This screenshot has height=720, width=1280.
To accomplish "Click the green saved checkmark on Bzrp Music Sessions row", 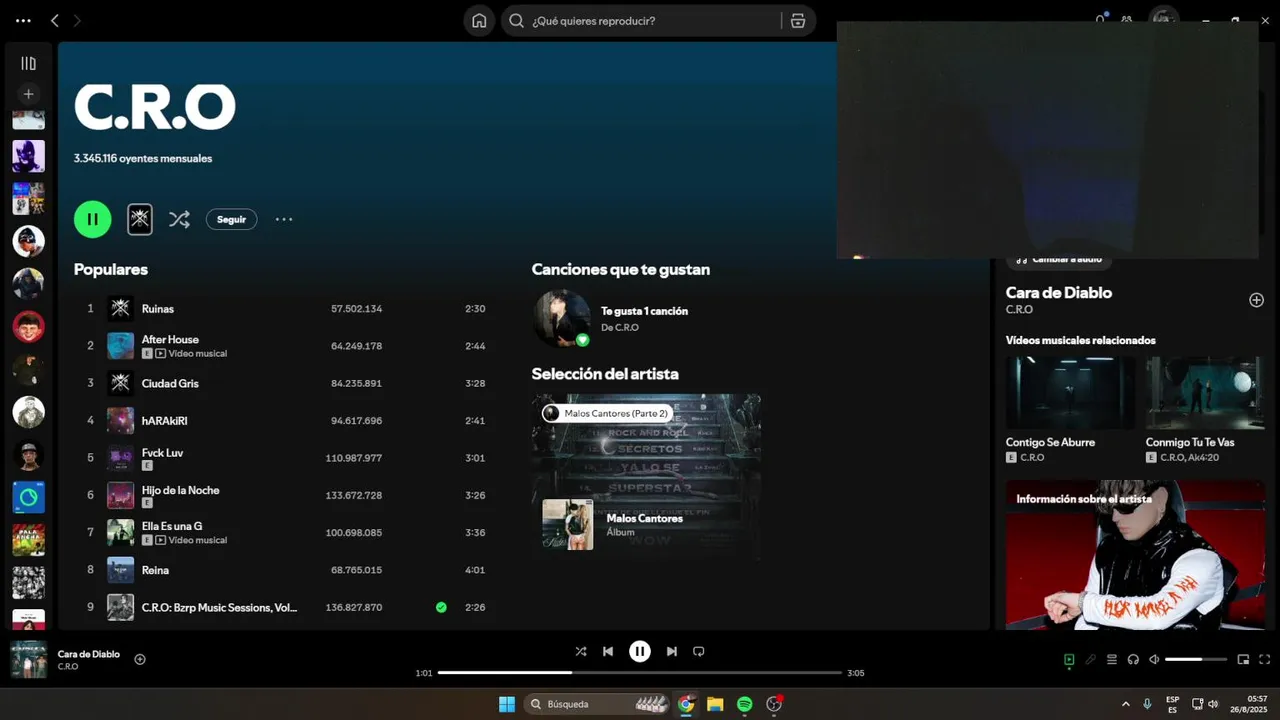I will point(441,607).
